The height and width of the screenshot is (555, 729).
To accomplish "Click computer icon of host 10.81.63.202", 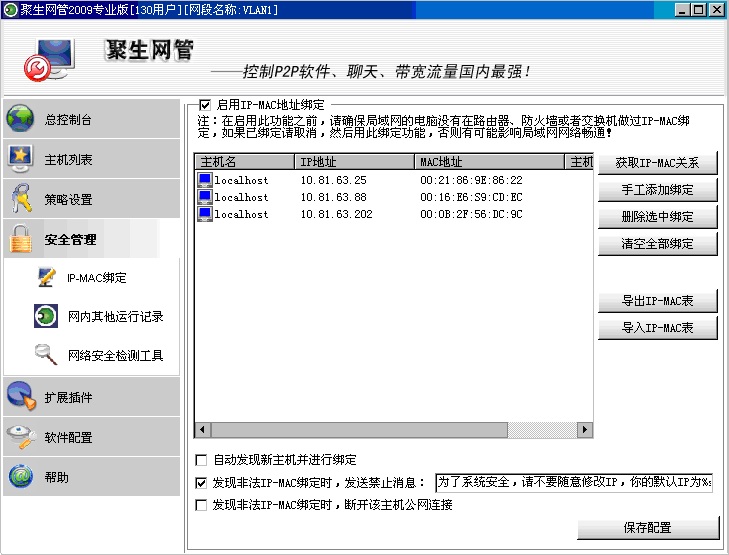I will pos(205,214).
